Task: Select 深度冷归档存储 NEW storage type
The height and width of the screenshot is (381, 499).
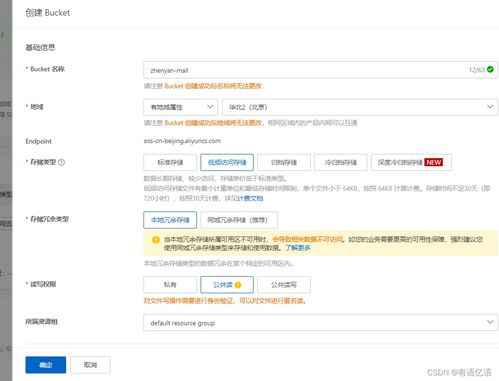Action: click(411, 162)
